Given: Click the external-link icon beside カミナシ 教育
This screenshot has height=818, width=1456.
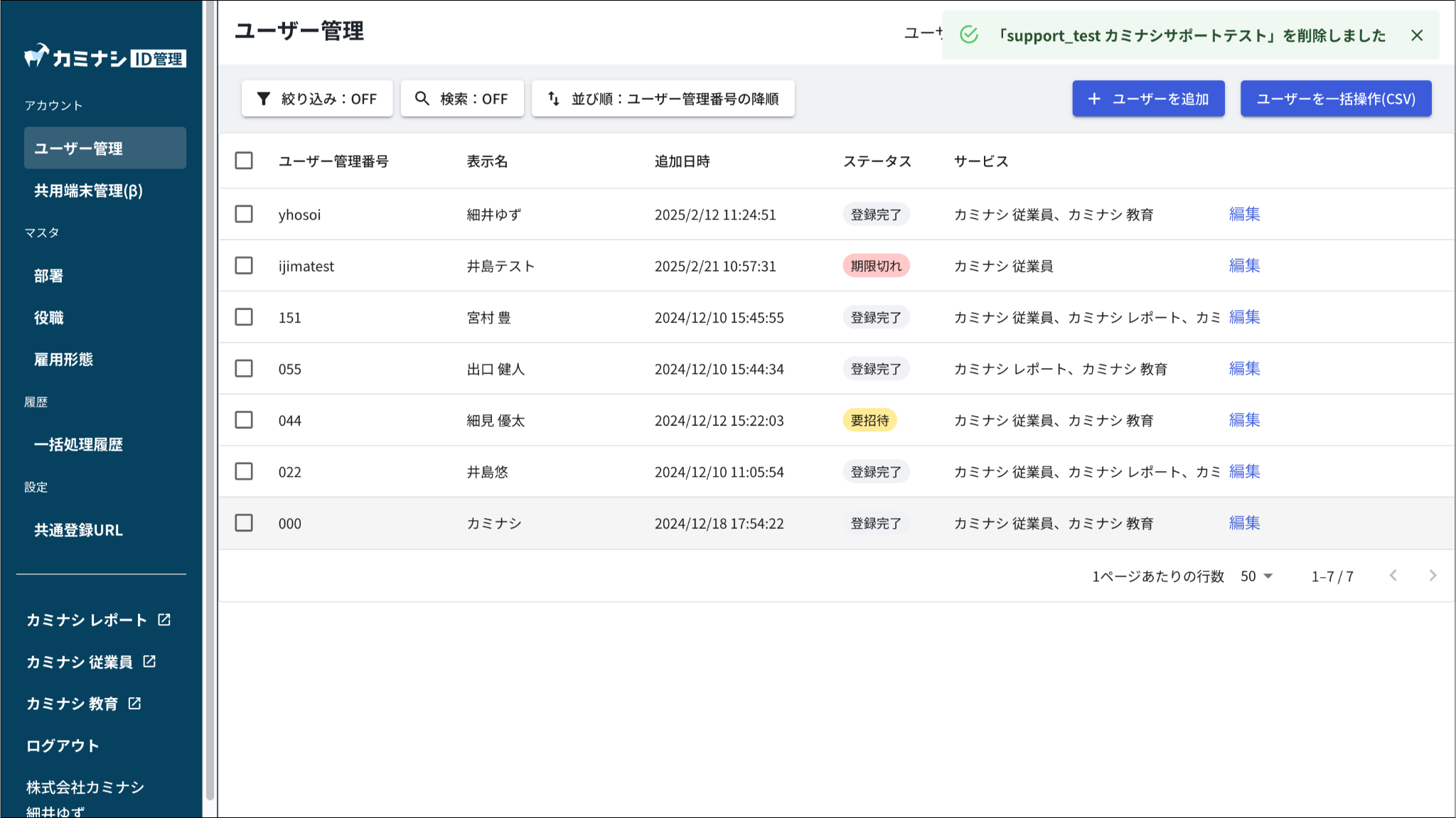Looking at the screenshot, I should 134,704.
